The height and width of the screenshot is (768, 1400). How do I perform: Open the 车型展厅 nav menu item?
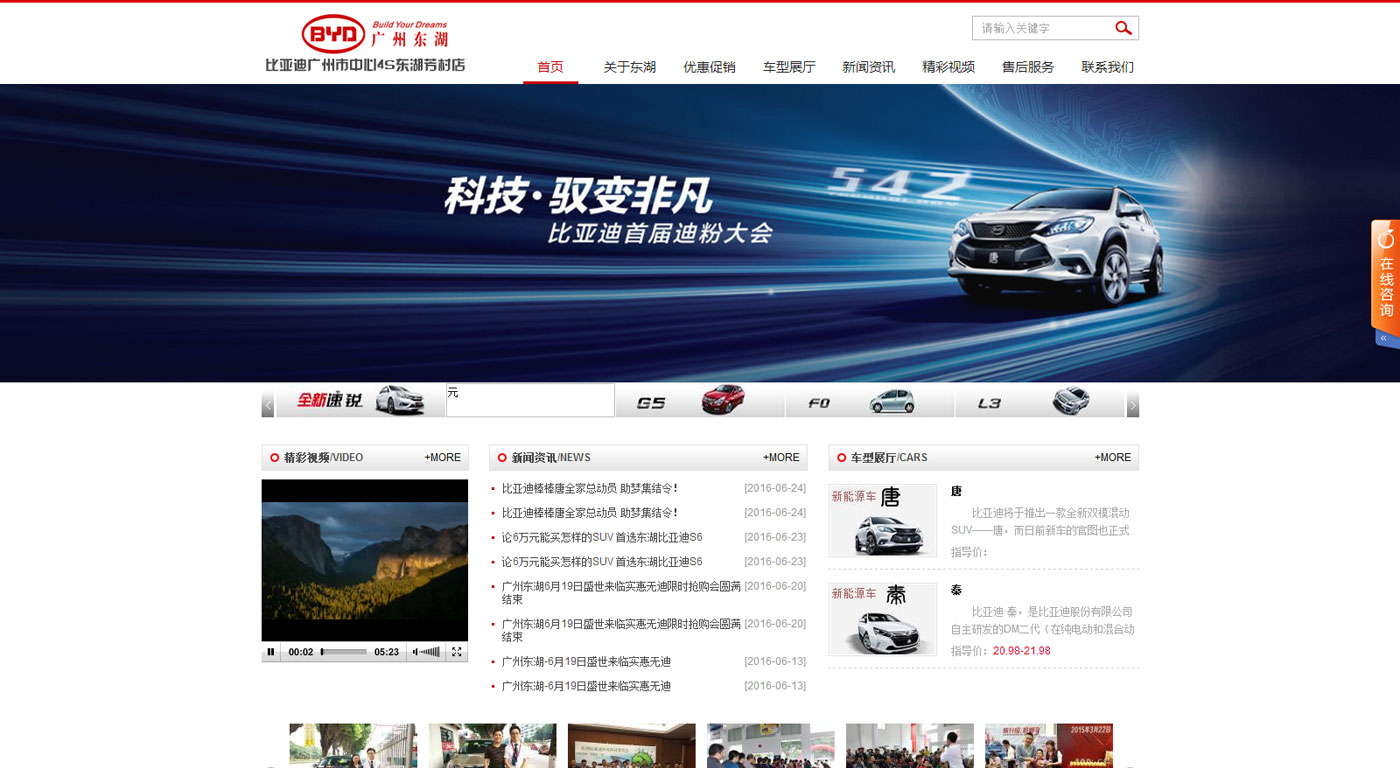789,67
